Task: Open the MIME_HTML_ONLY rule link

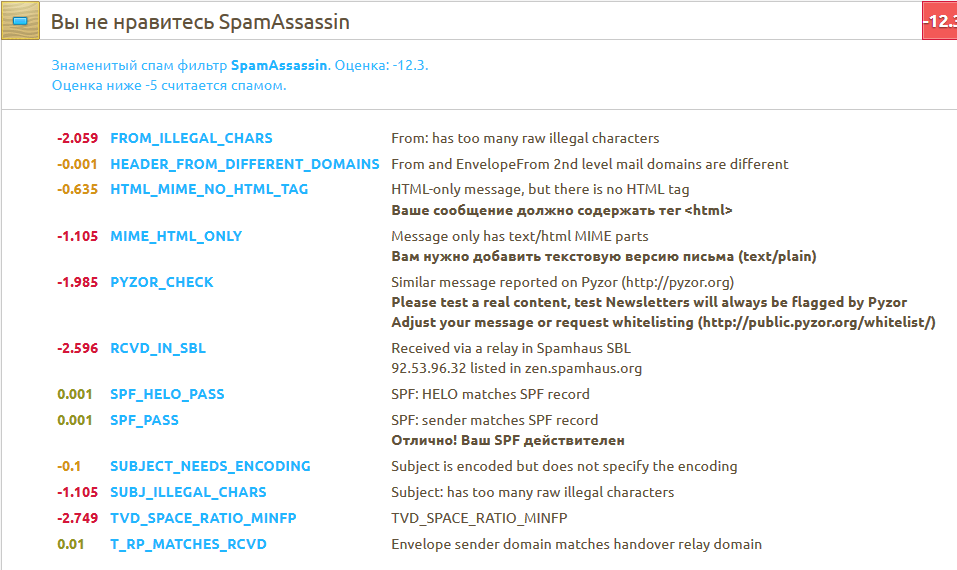Action: click(176, 236)
